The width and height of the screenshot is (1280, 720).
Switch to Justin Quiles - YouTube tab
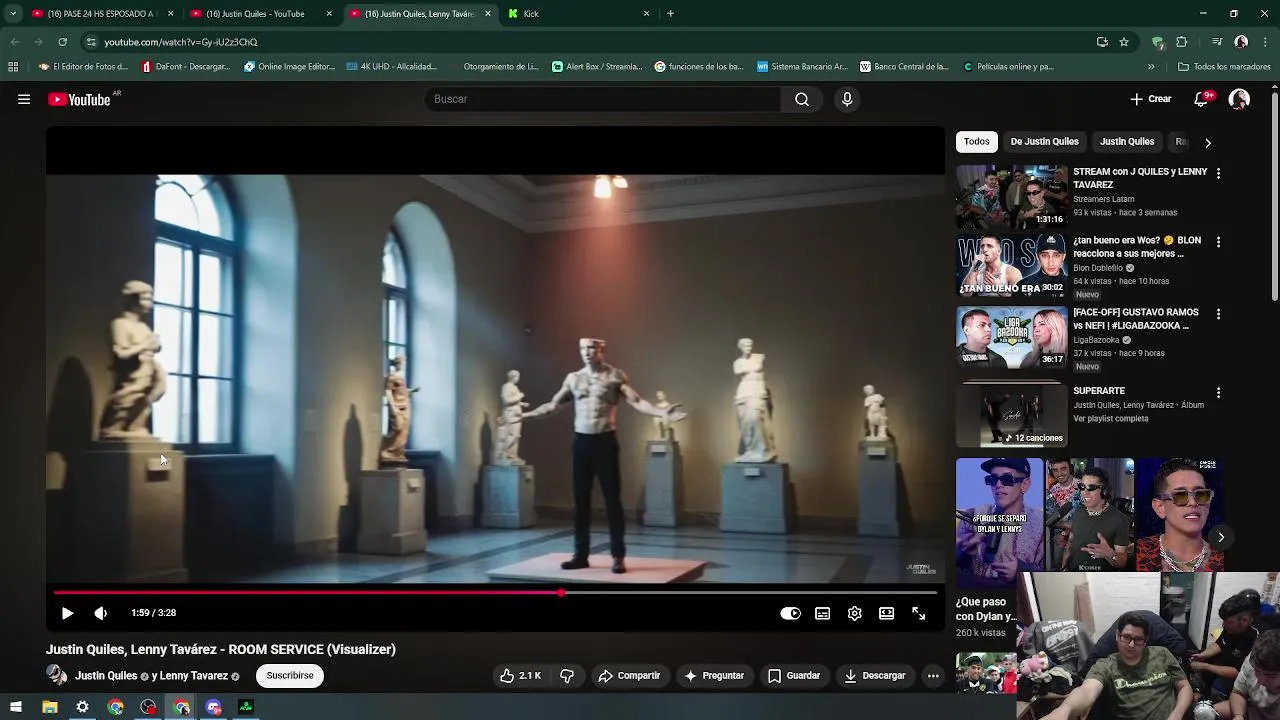pyautogui.click(x=261, y=14)
